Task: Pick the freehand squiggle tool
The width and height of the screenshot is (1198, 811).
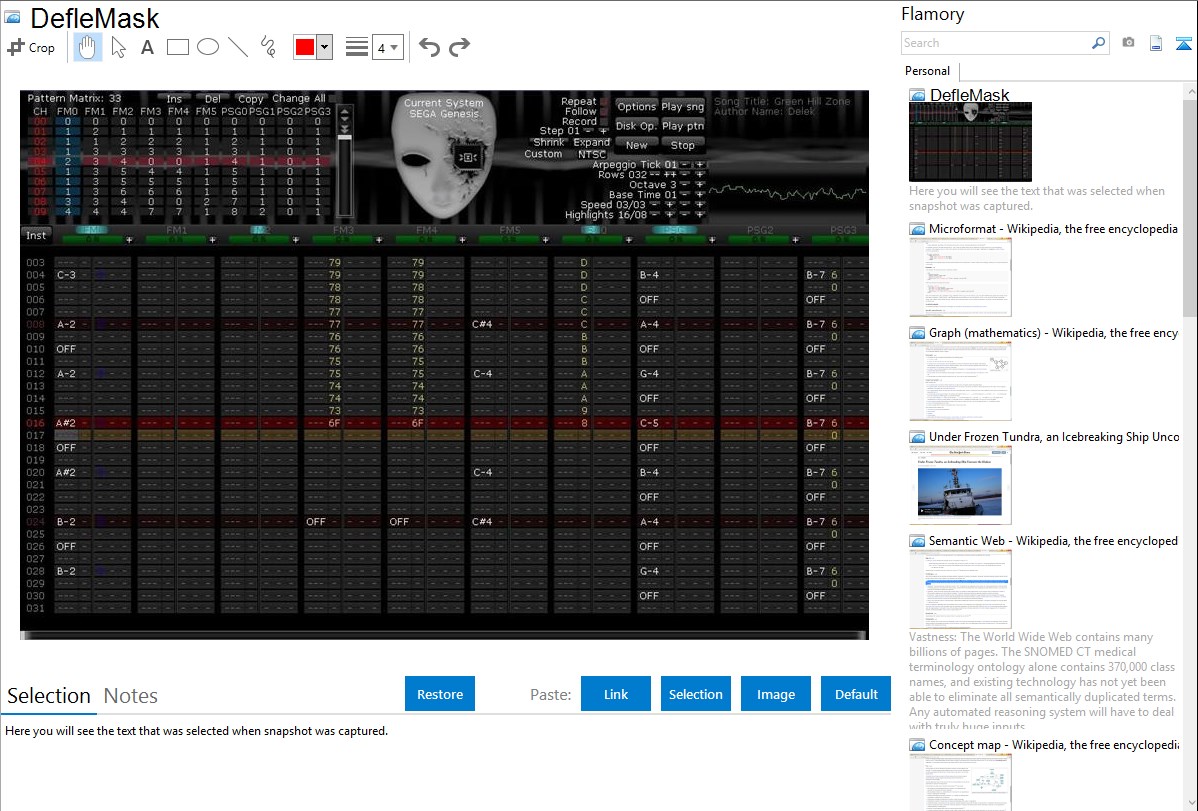Action: 268,47
